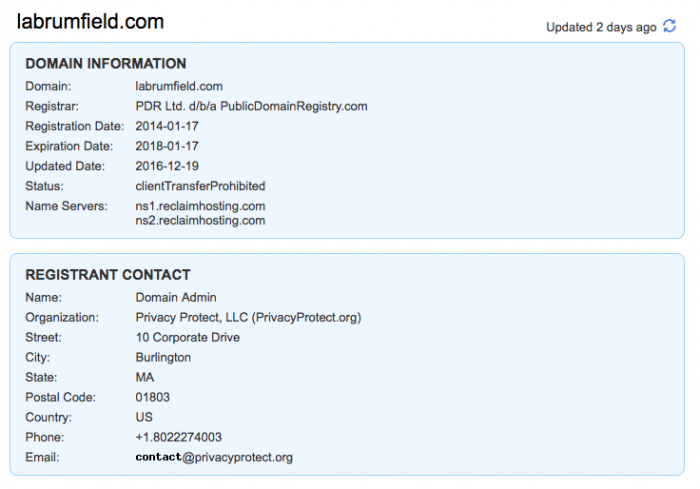This screenshot has height=489, width=700.
Task: Click registrar PDR Ltd. PublicDomainRegistry.com
Action: (251, 106)
